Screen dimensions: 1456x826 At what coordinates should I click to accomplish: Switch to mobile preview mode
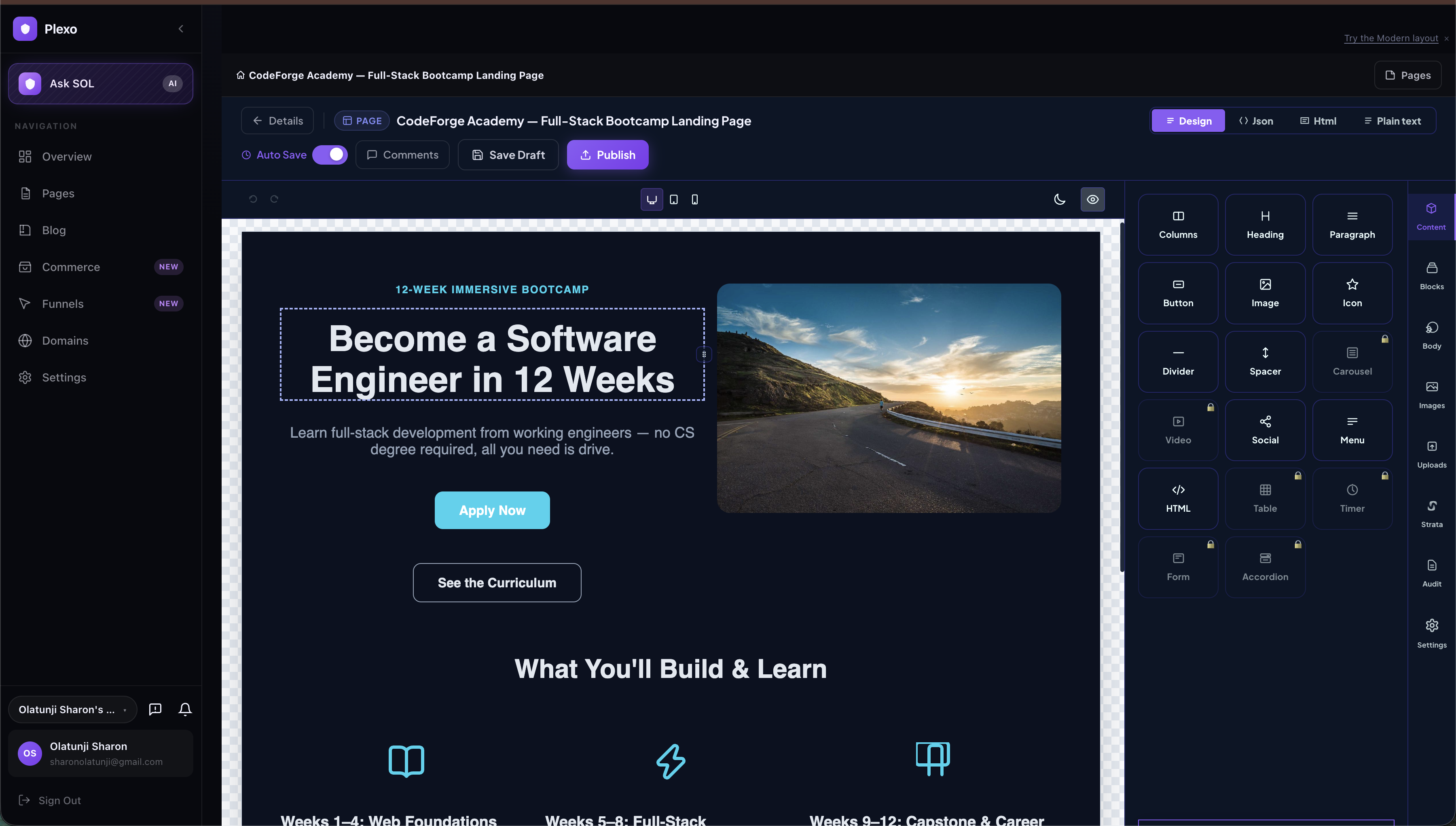point(694,199)
